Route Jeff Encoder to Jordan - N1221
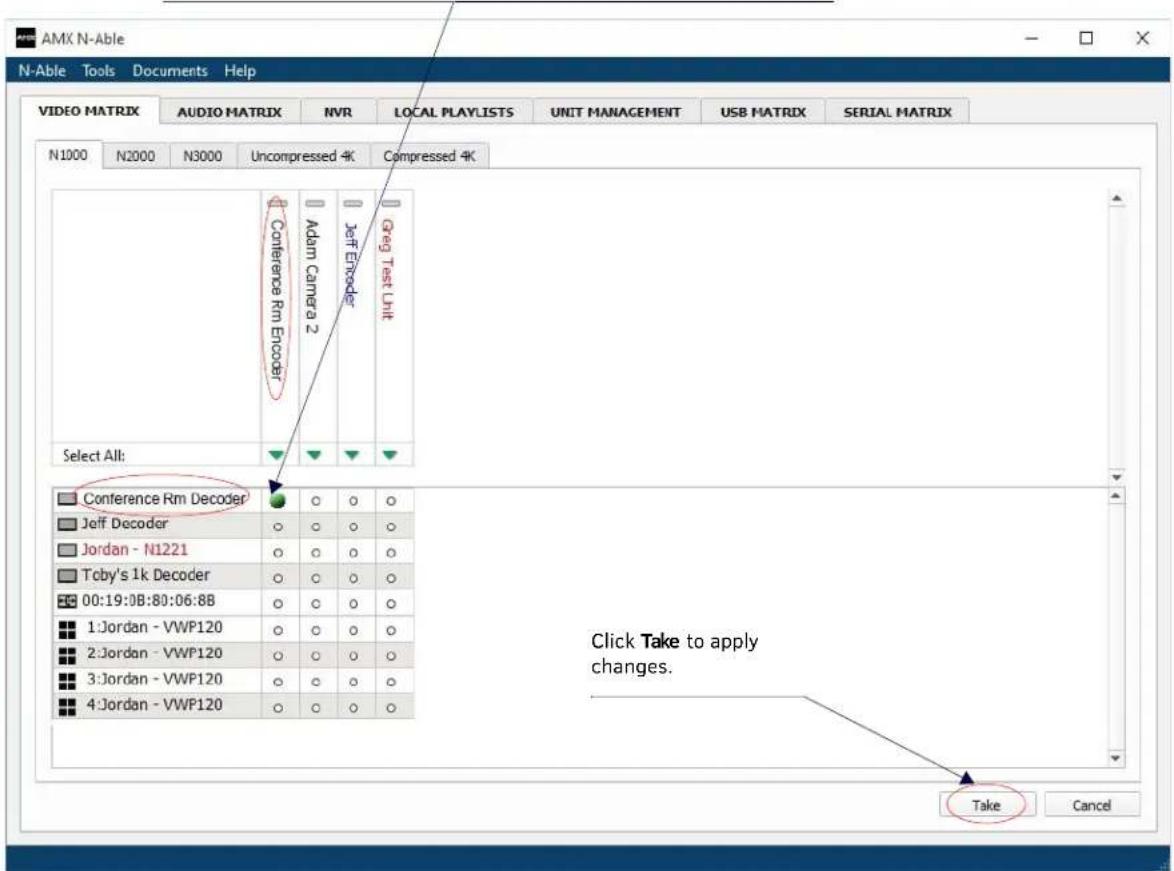This screenshot has width=1174, height=871. 353,553
